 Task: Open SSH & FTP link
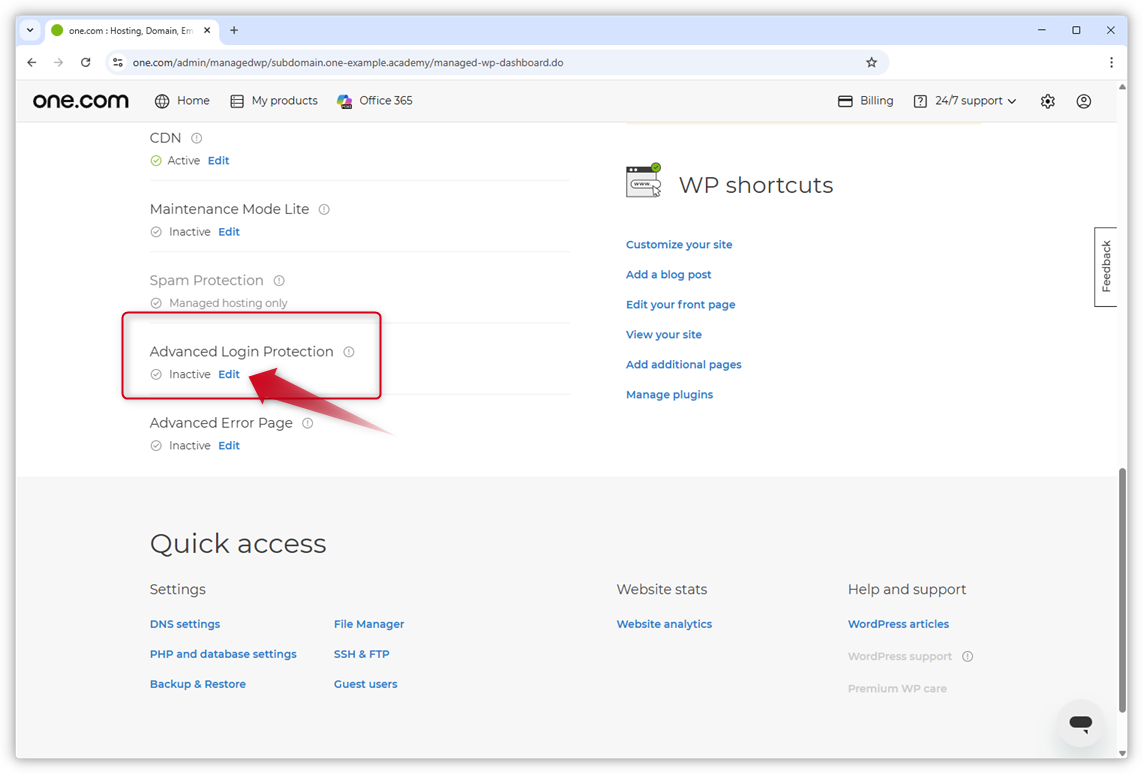tap(362, 654)
